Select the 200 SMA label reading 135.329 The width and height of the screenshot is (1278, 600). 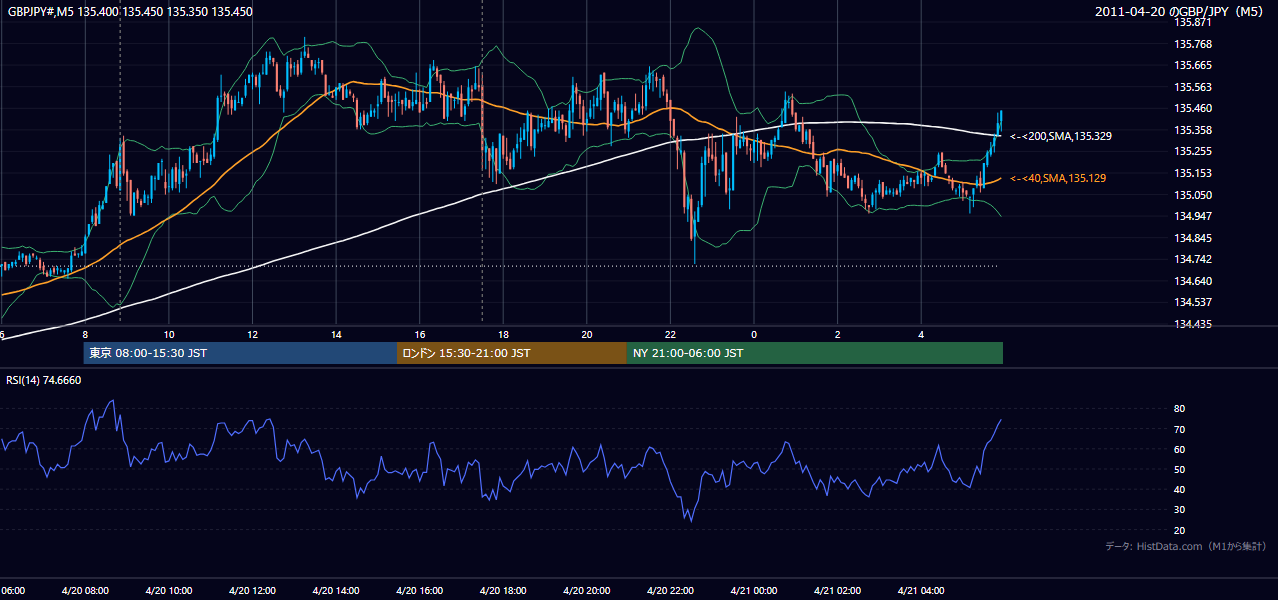pos(1061,135)
